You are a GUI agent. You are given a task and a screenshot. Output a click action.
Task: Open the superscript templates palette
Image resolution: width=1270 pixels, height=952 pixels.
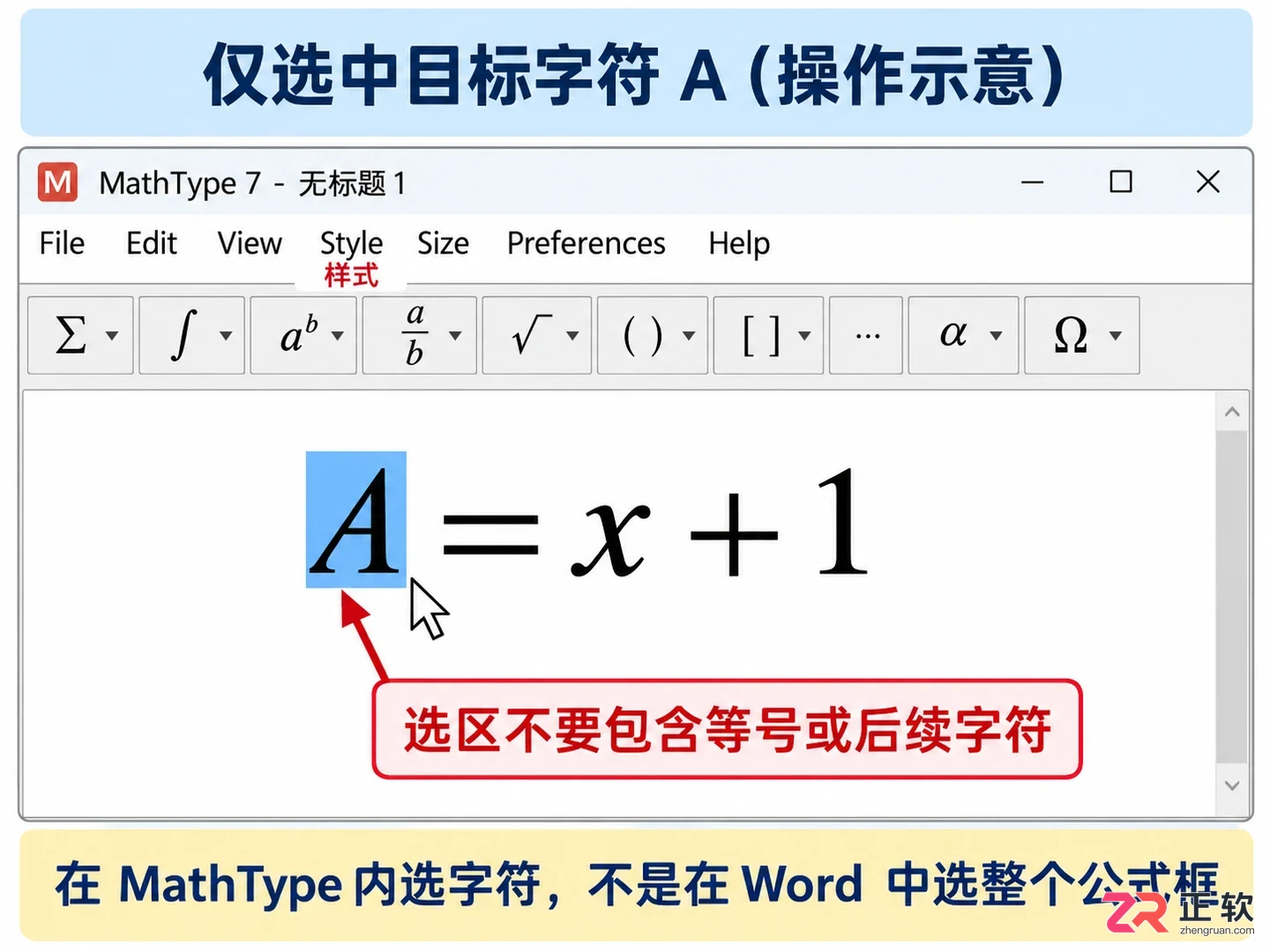click(x=303, y=335)
